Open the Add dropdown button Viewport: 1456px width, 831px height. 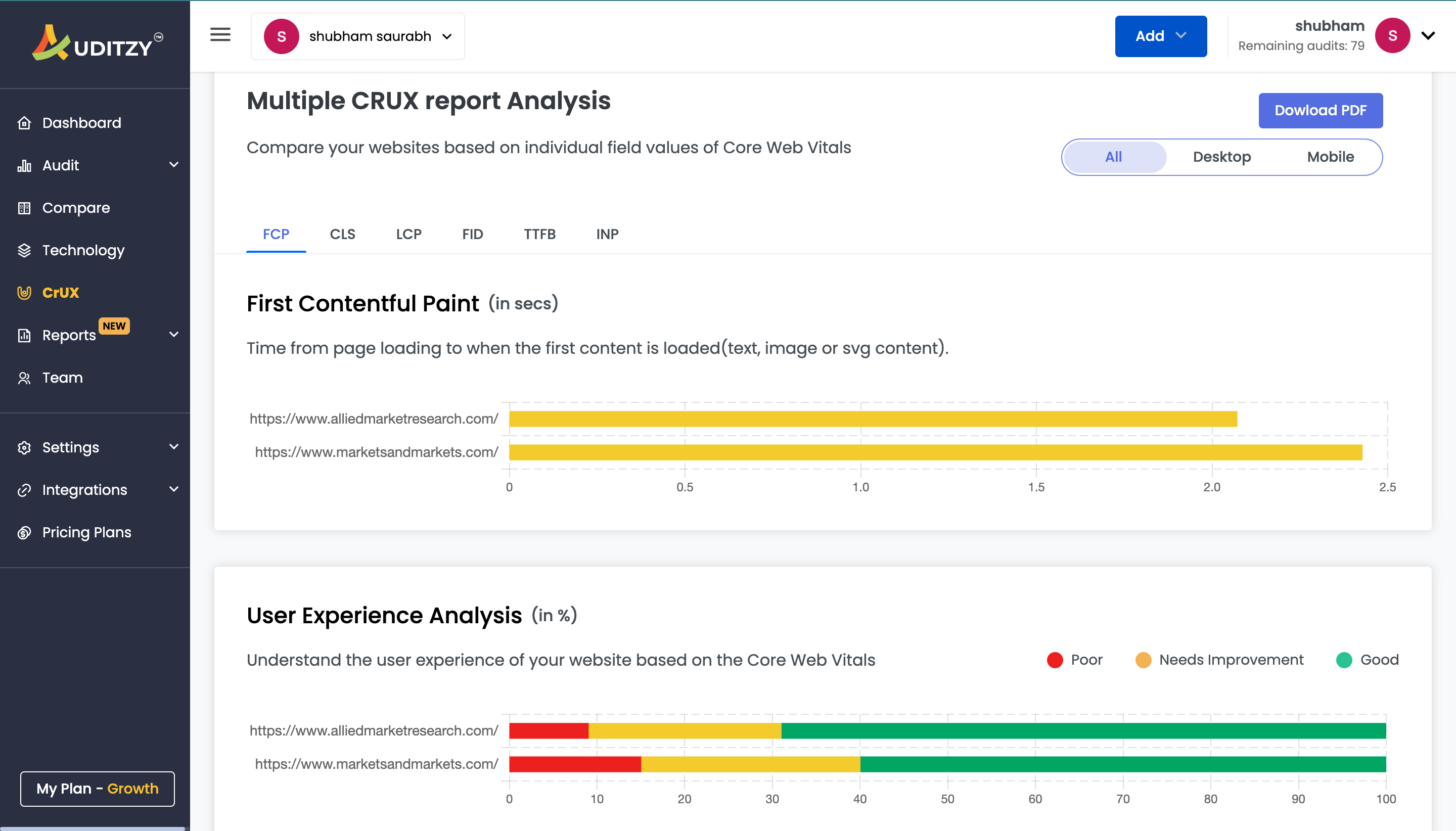pos(1160,36)
